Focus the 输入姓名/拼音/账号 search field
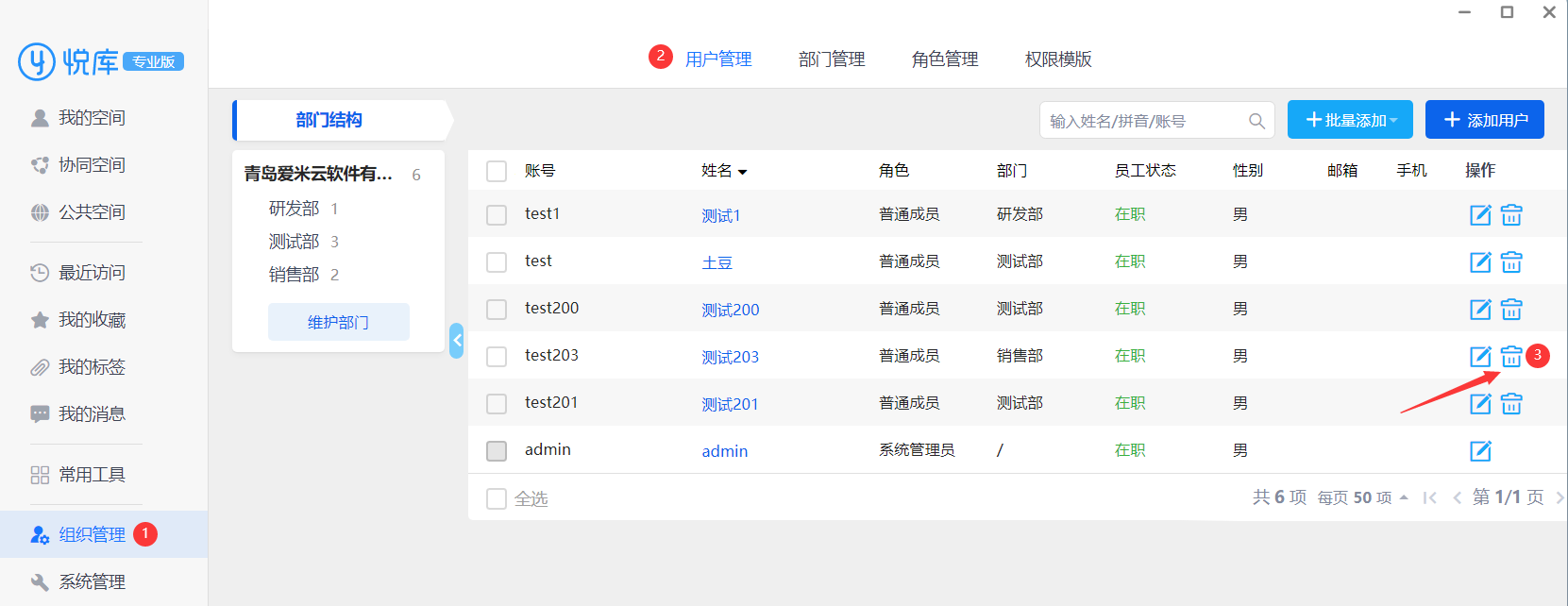 (1142, 121)
